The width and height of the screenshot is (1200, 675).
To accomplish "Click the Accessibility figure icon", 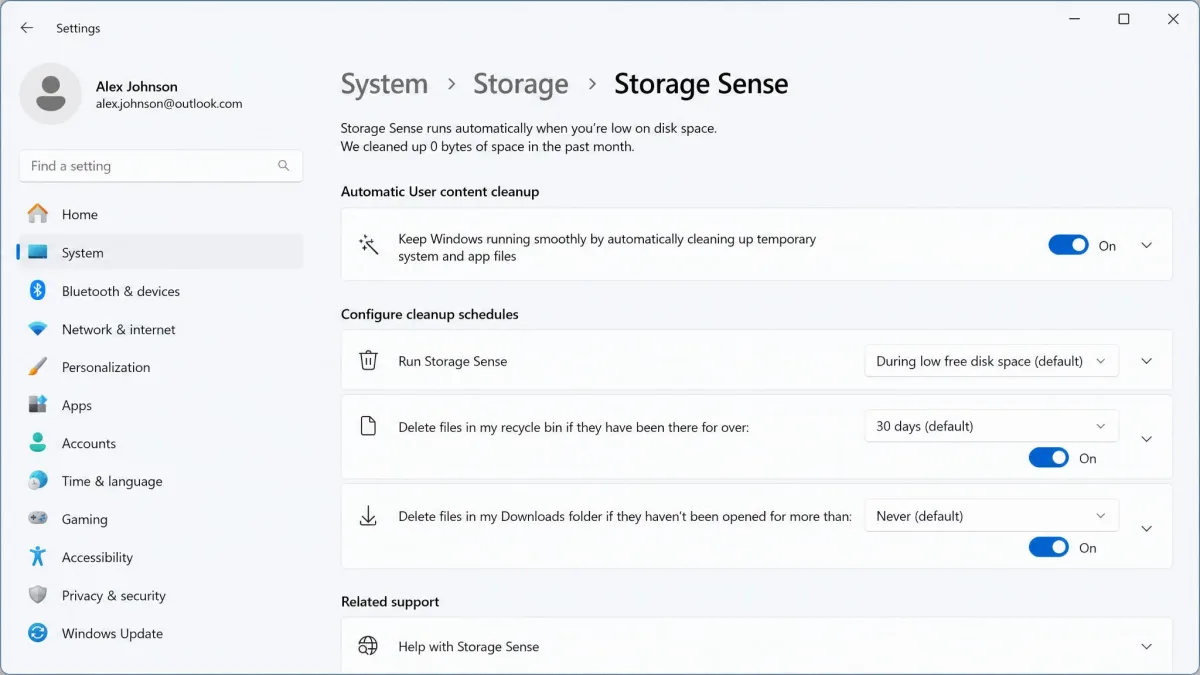I will tap(38, 557).
